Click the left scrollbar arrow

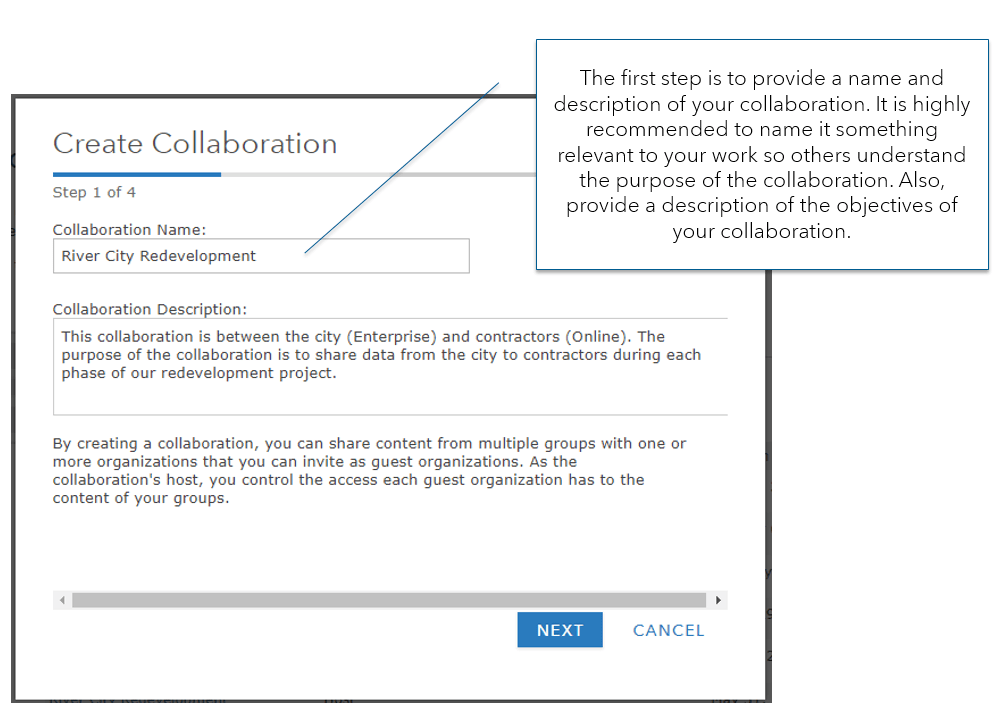tap(61, 599)
